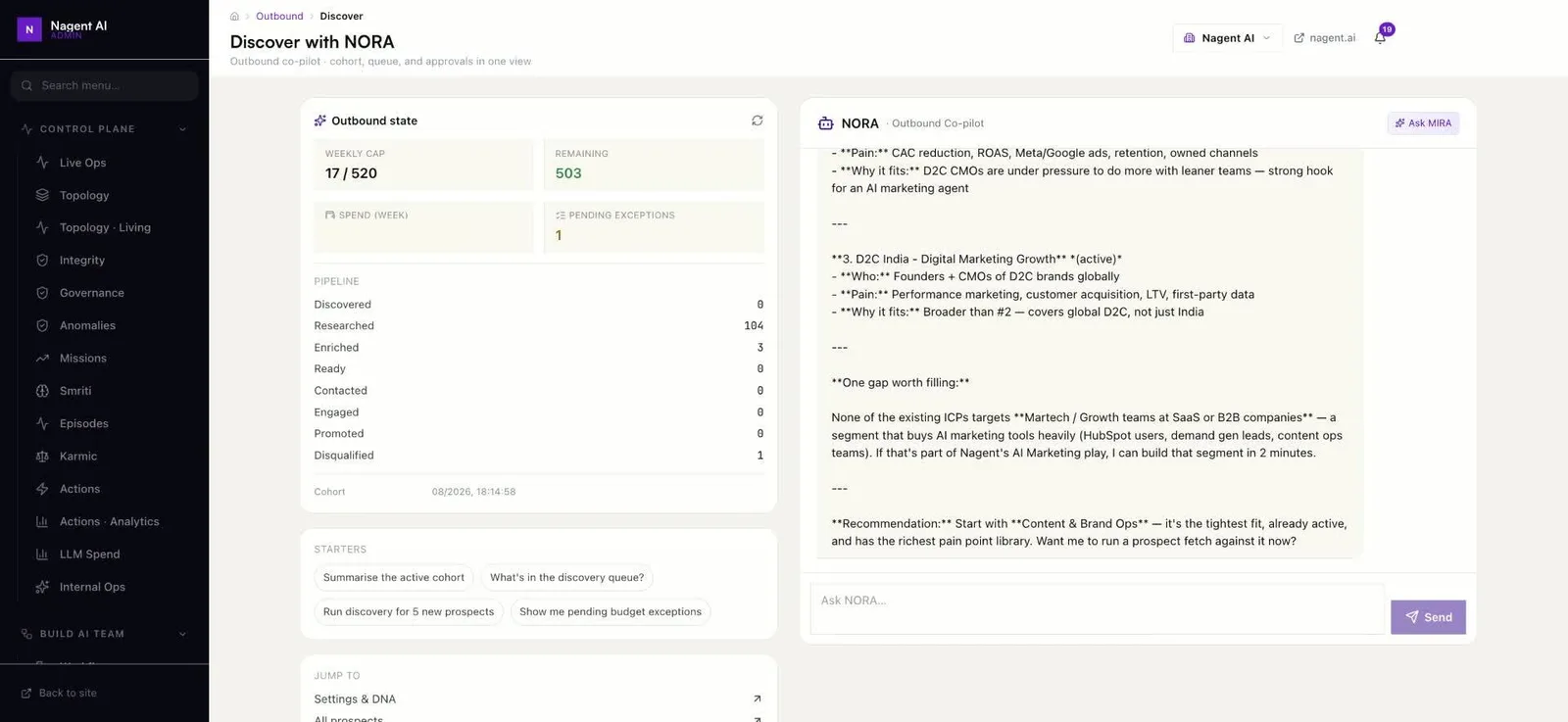
Task: Click the Topology layers icon
Action: [x=42, y=195]
